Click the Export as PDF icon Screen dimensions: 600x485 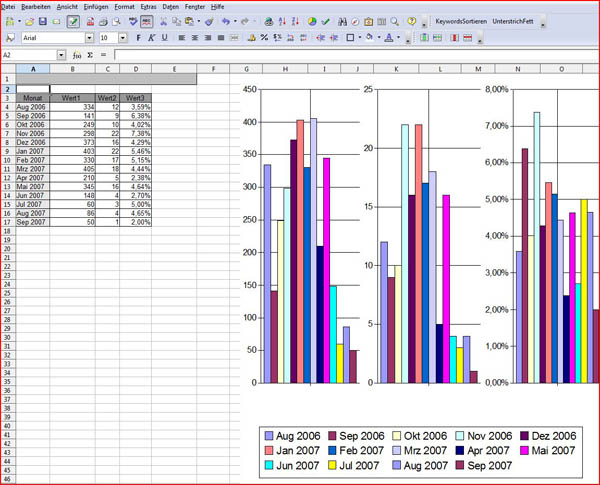pos(89,21)
